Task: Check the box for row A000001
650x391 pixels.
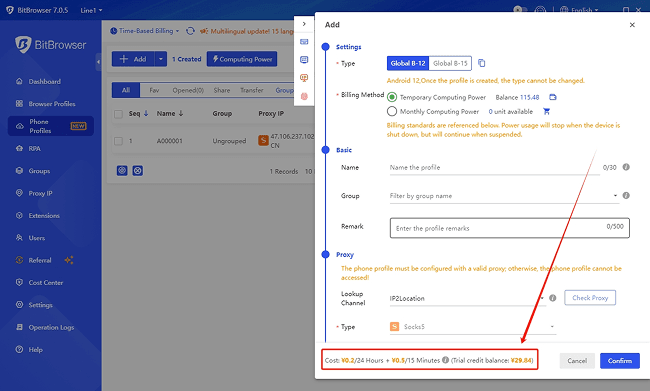Action: [x=119, y=141]
